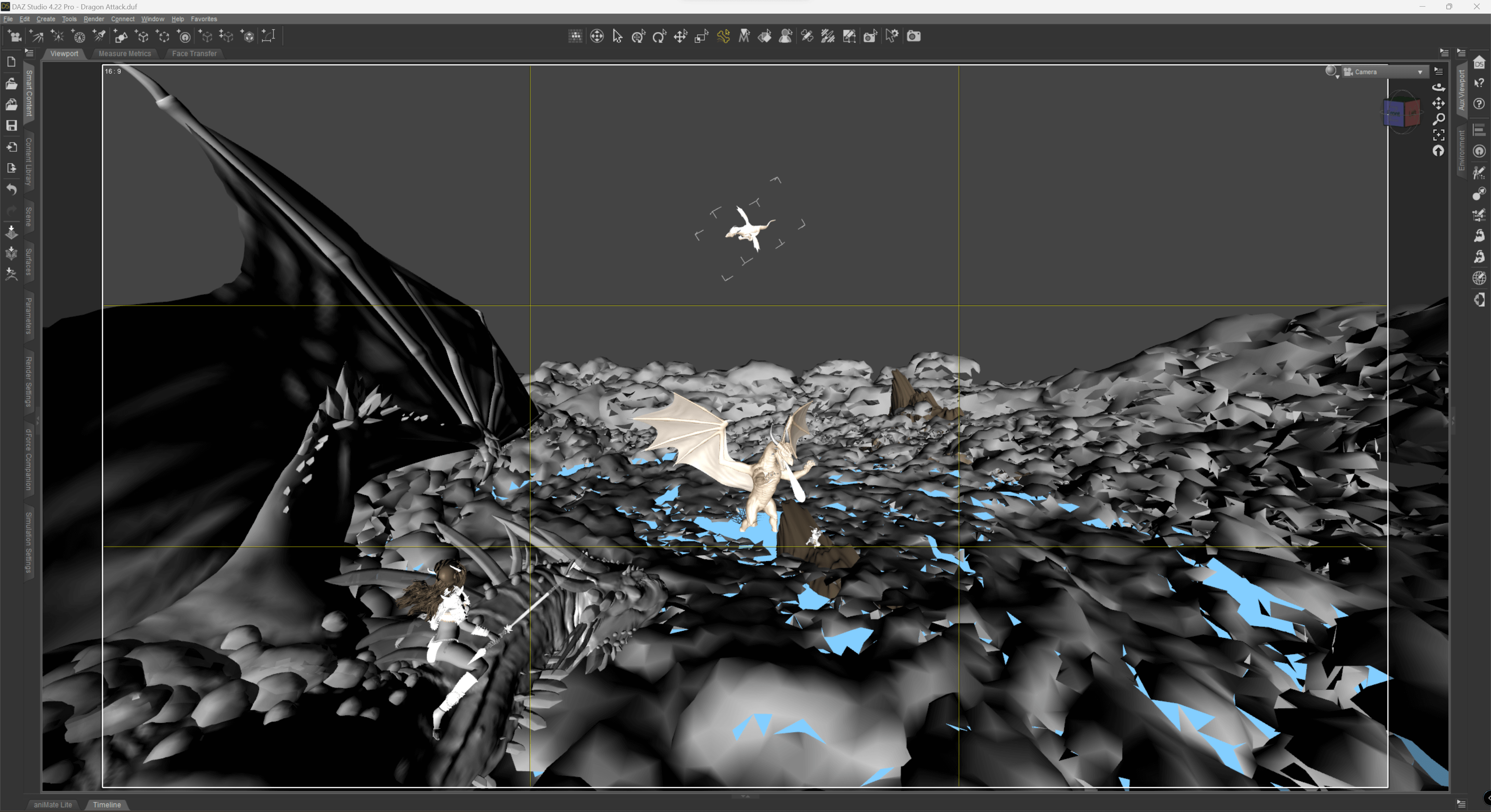This screenshot has width=1491, height=812.
Task: Select the Translate move tool
Action: (681, 36)
